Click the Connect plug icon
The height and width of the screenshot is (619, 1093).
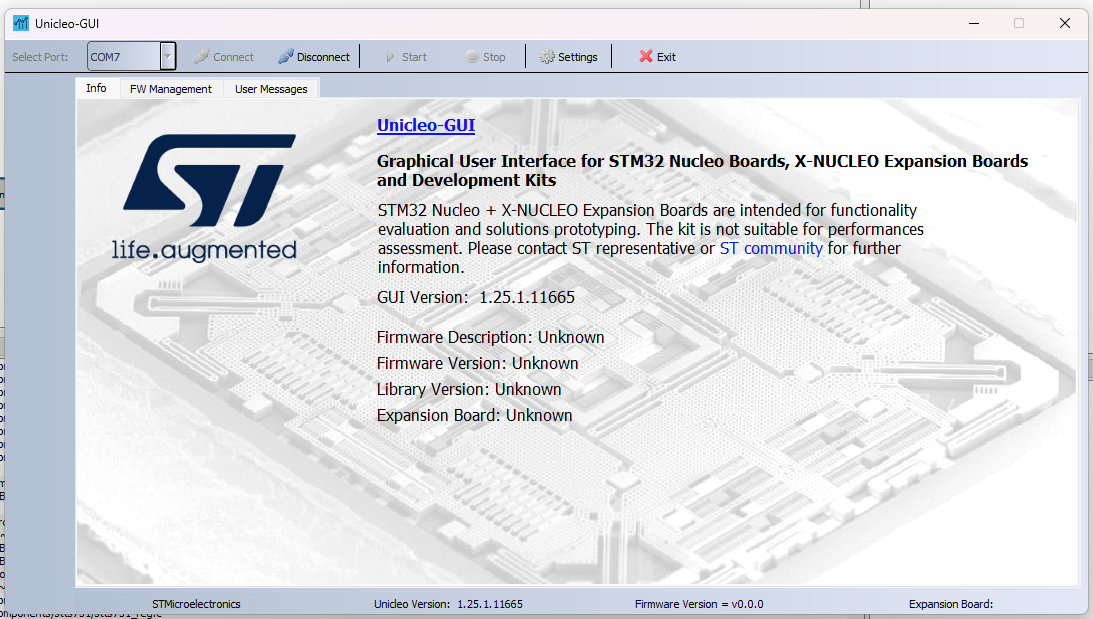point(202,57)
